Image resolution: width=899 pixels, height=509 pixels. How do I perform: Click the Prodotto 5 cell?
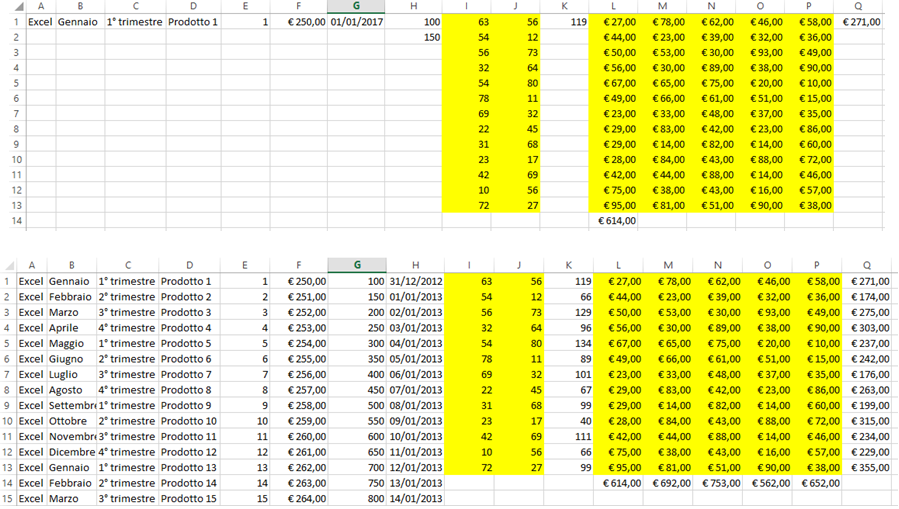pos(189,343)
